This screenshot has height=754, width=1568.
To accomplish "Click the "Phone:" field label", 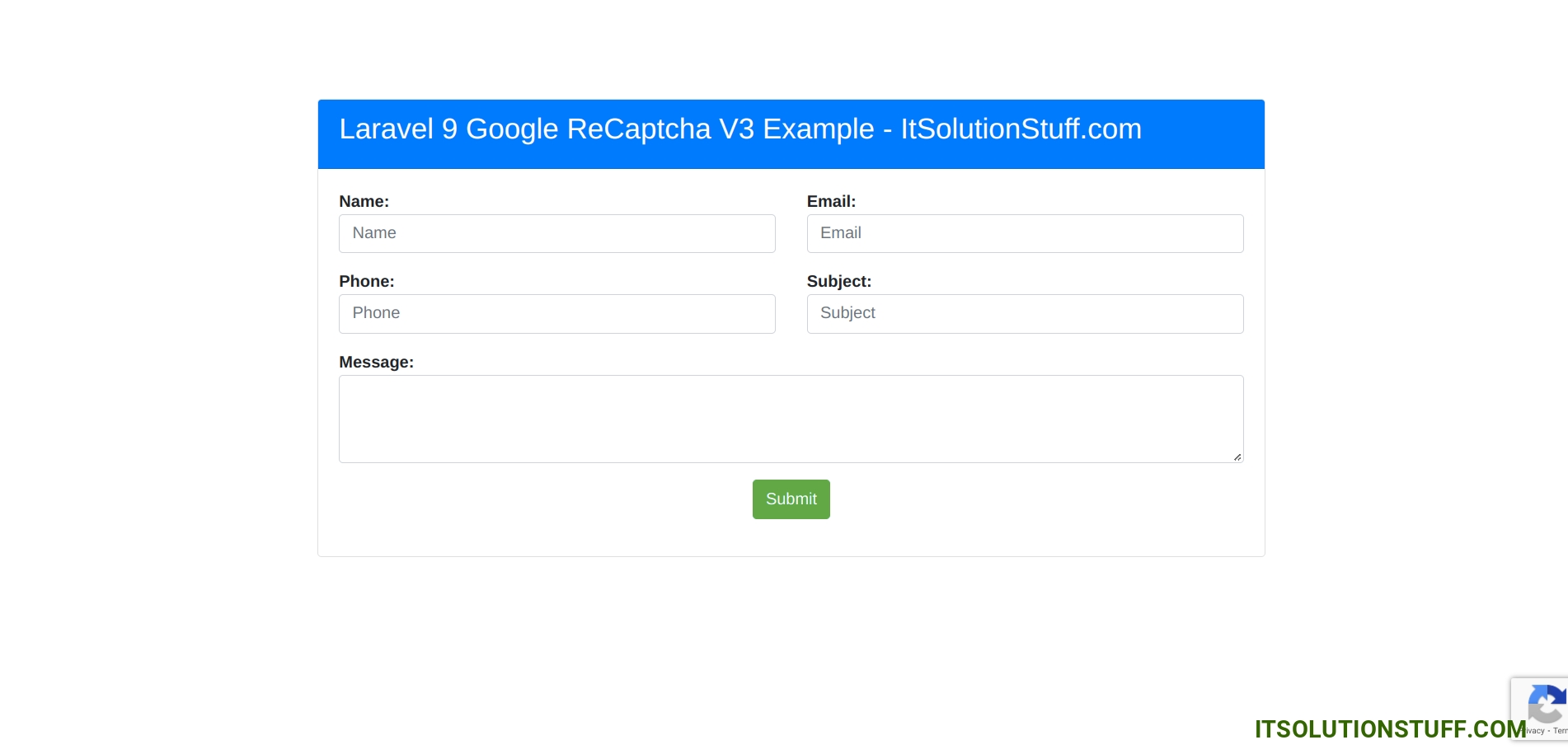I will (x=366, y=281).
